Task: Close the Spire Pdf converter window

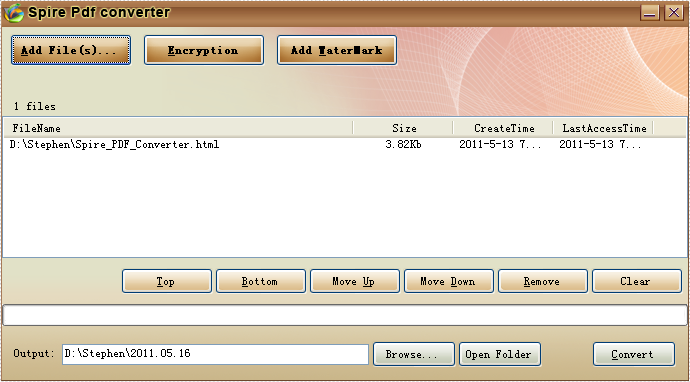Action: point(674,13)
